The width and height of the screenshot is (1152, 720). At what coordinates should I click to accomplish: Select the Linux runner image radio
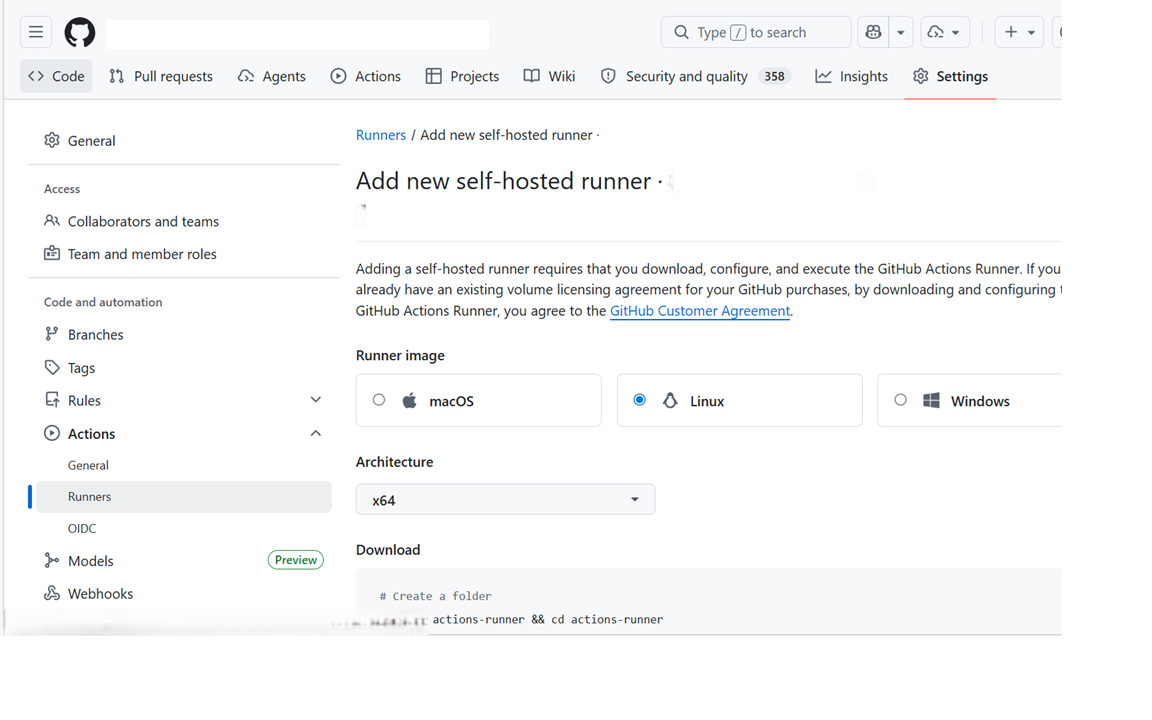click(x=639, y=400)
